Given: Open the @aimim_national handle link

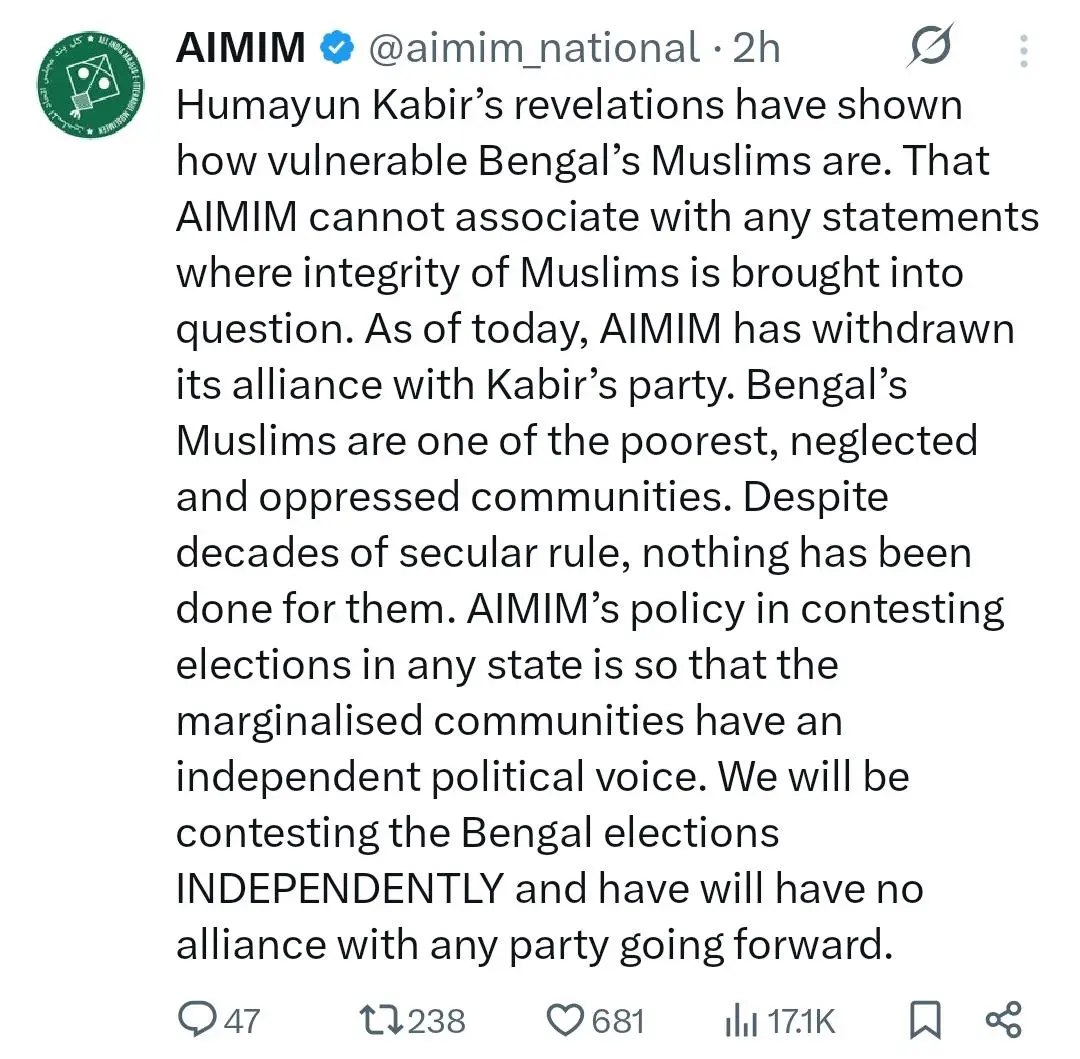Looking at the screenshot, I should click(x=533, y=48).
